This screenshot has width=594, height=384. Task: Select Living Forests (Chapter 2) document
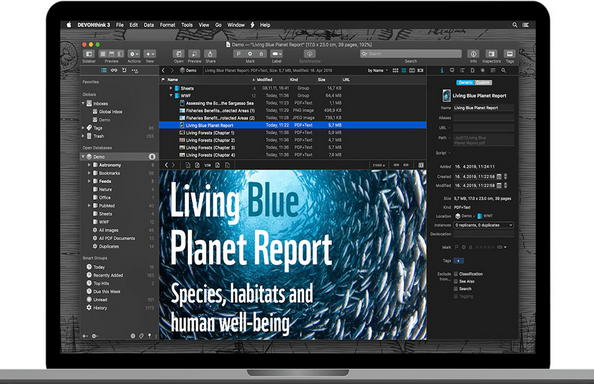210,140
